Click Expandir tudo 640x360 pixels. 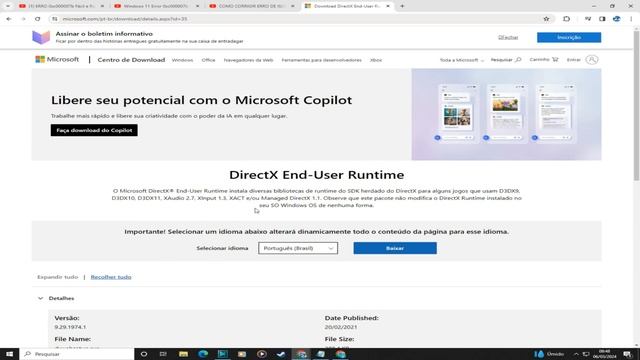pyautogui.click(x=58, y=277)
